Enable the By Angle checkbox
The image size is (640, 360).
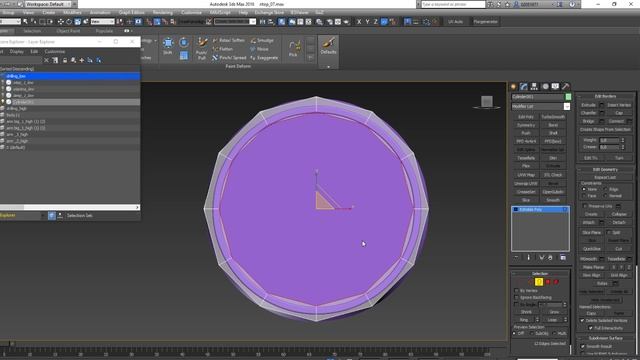click(x=516, y=304)
